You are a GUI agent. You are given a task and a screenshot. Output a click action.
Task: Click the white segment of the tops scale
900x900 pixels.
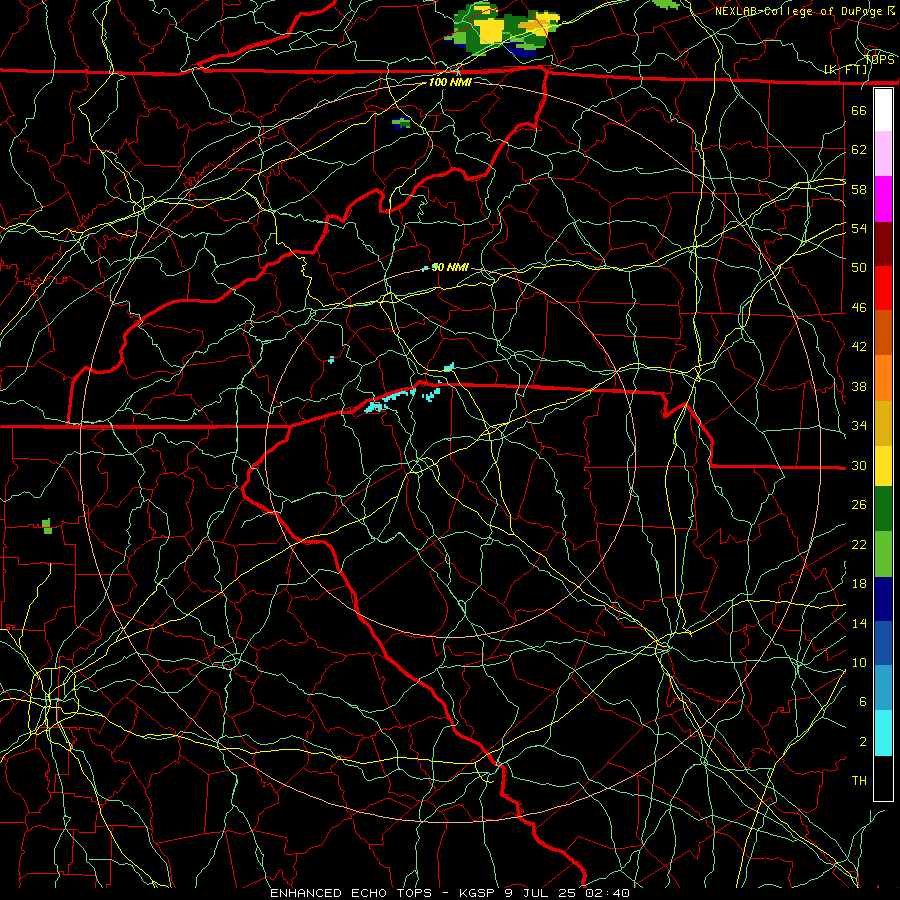[x=883, y=110]
